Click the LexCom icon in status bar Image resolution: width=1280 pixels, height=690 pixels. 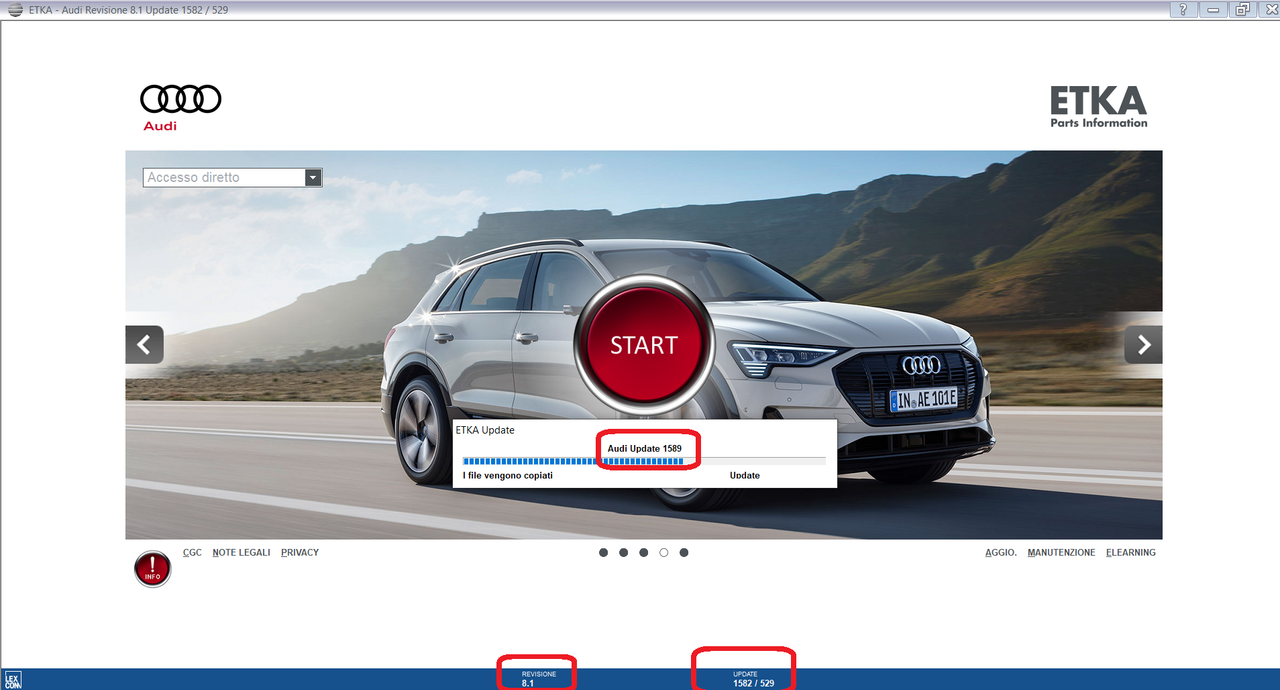click(x=13, y=679)
